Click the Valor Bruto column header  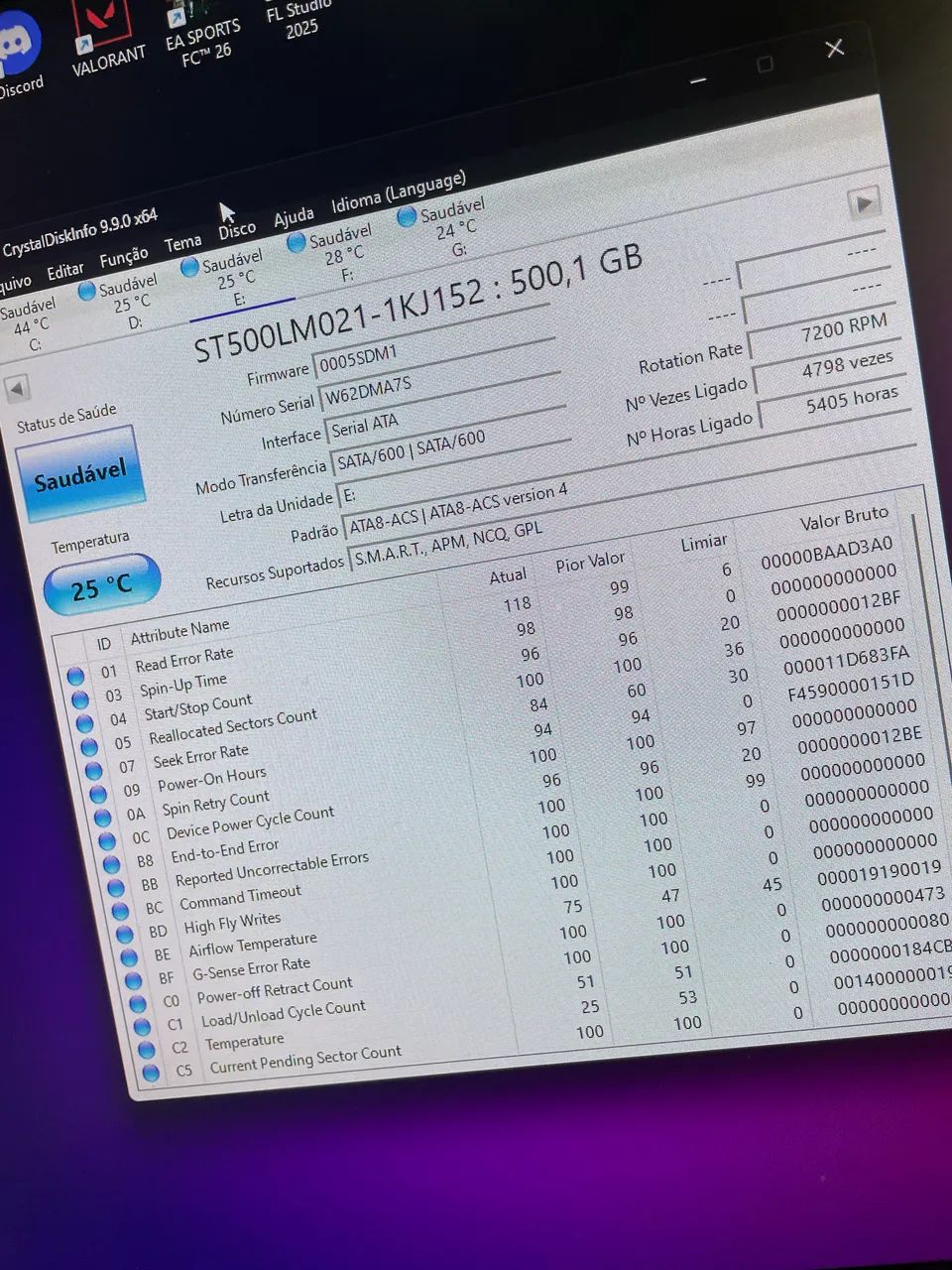click(844, 518)
